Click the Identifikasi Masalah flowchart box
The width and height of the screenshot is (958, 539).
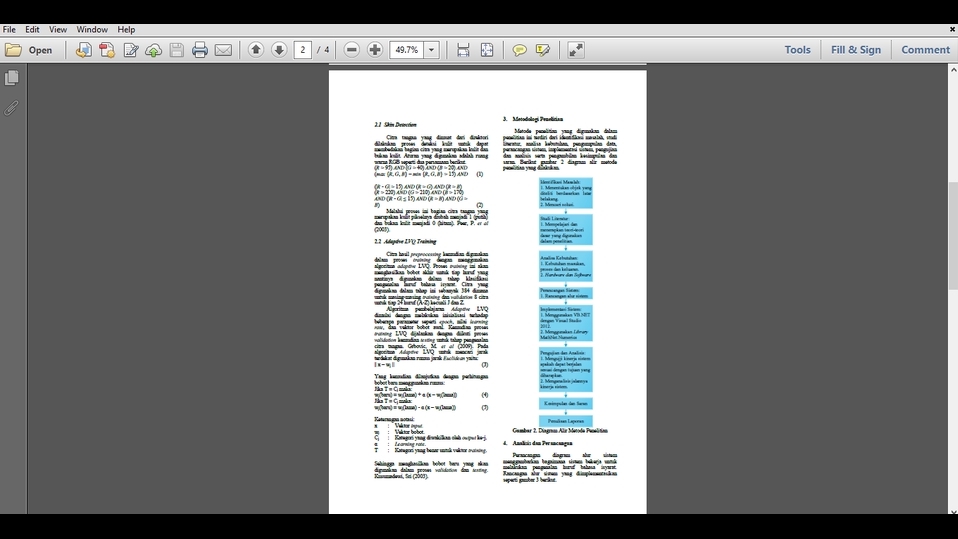click(x=565, y=193)
